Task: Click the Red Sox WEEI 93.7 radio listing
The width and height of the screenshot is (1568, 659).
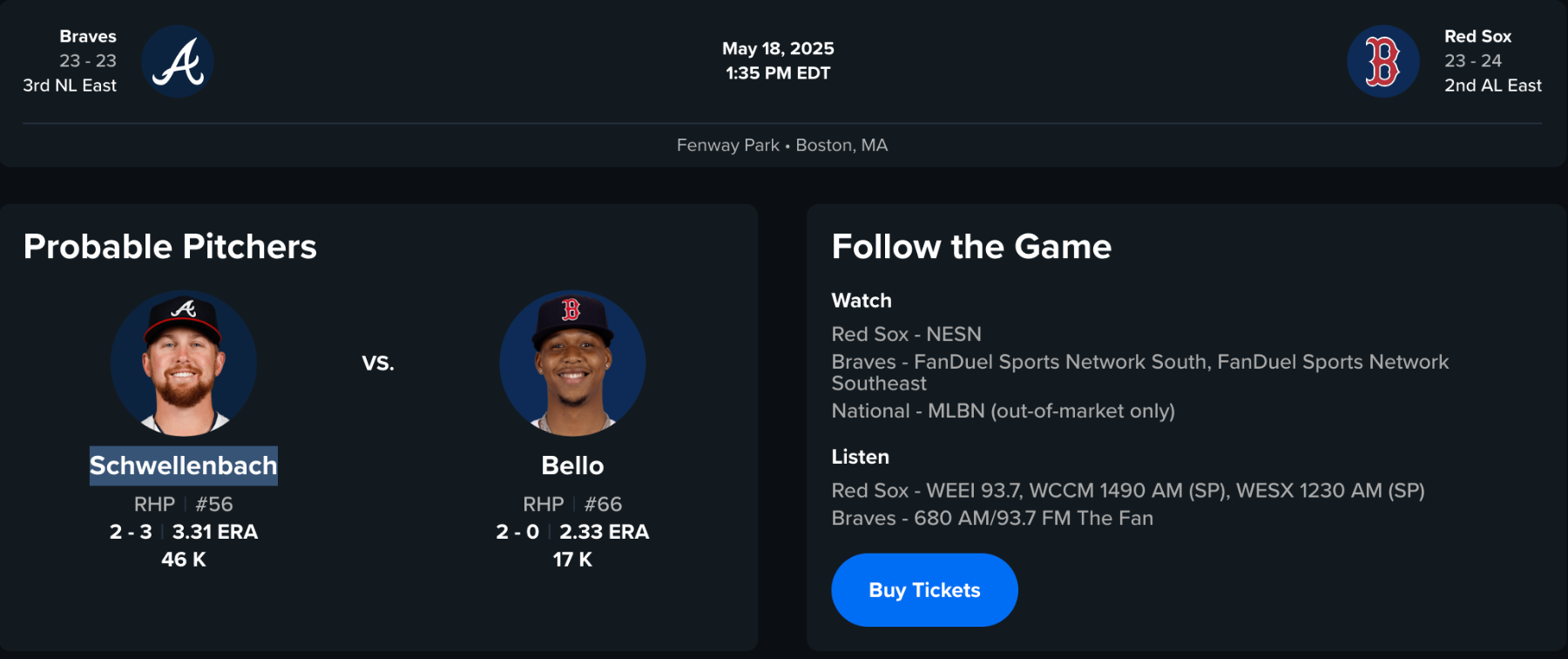Action: point(1127,491)
